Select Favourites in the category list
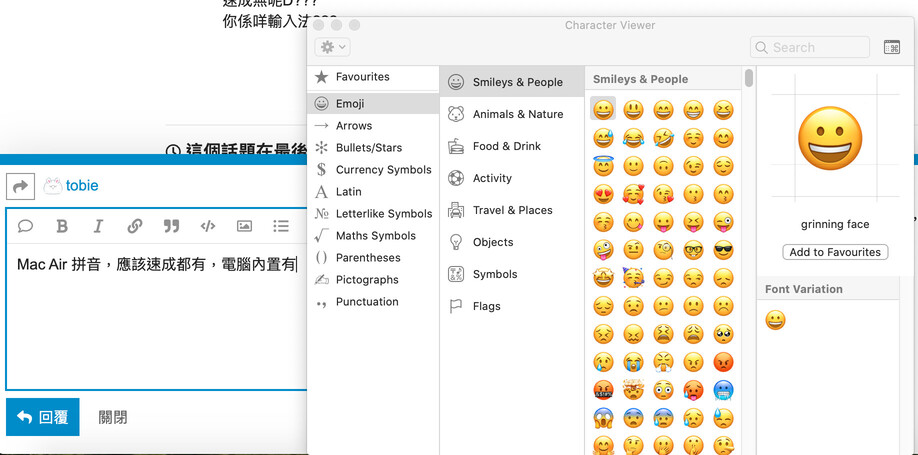 pos(373,77)
